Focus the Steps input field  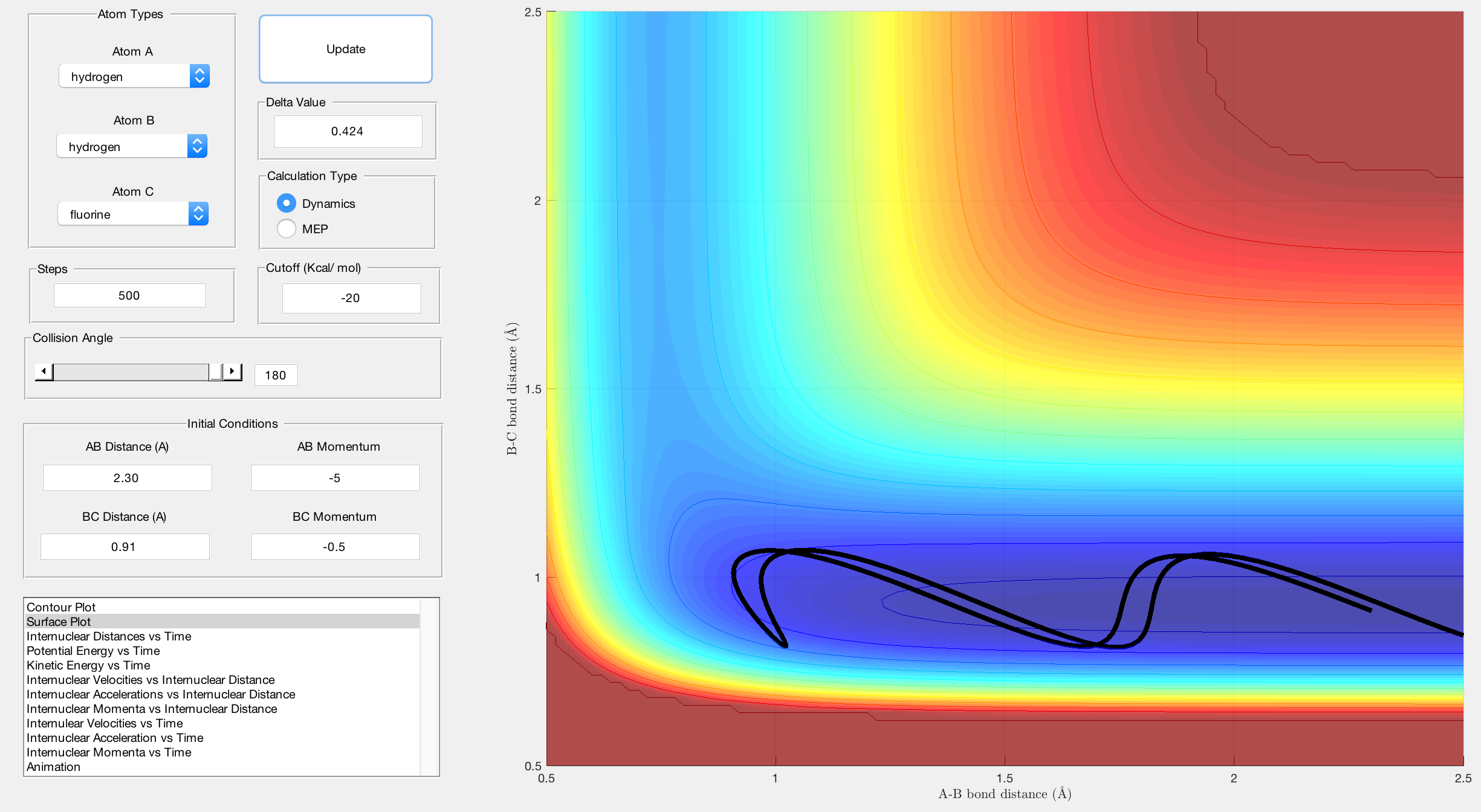click(x=129, y=295)
